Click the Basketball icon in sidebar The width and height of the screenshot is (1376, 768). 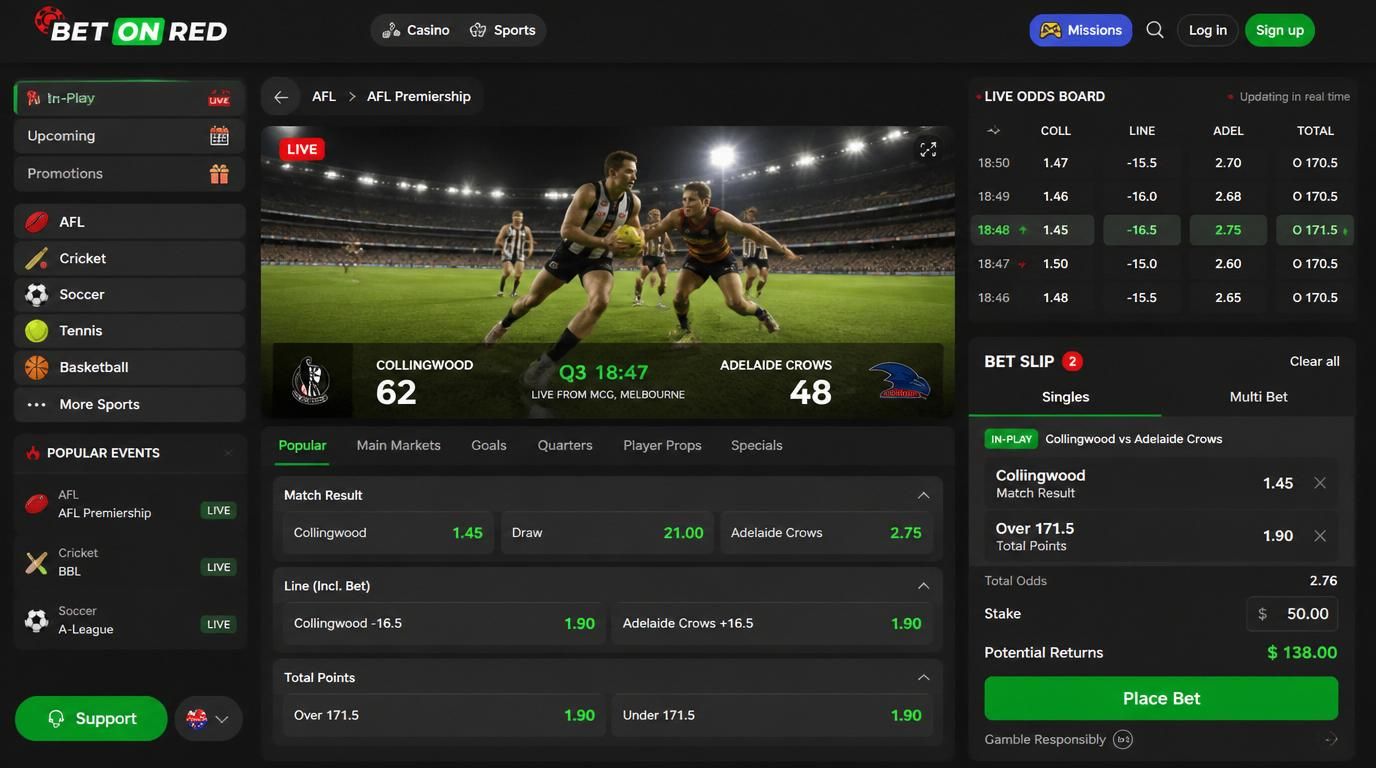tap(37, 367)
